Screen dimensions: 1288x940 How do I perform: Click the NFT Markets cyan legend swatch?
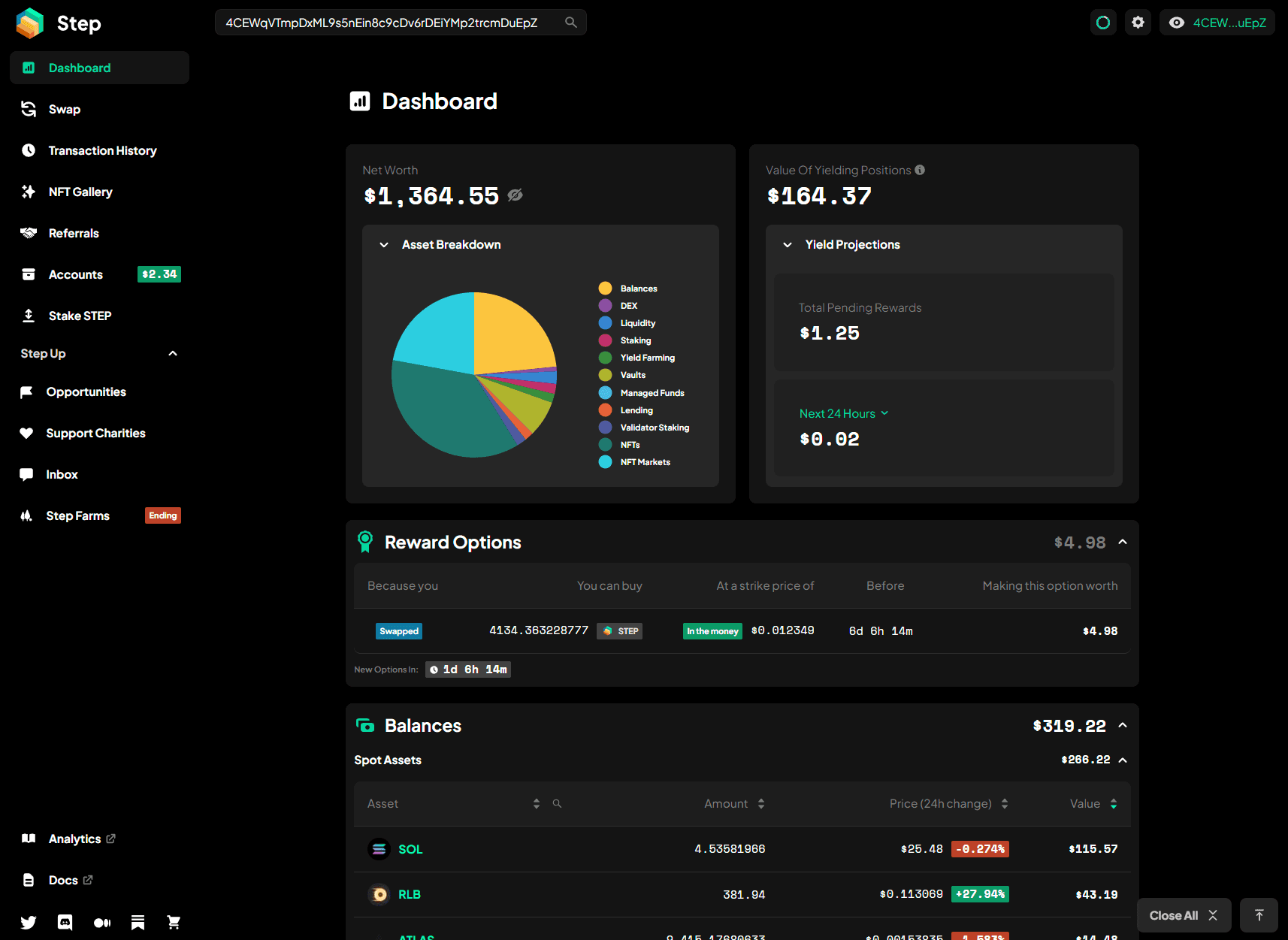point(605,462)
